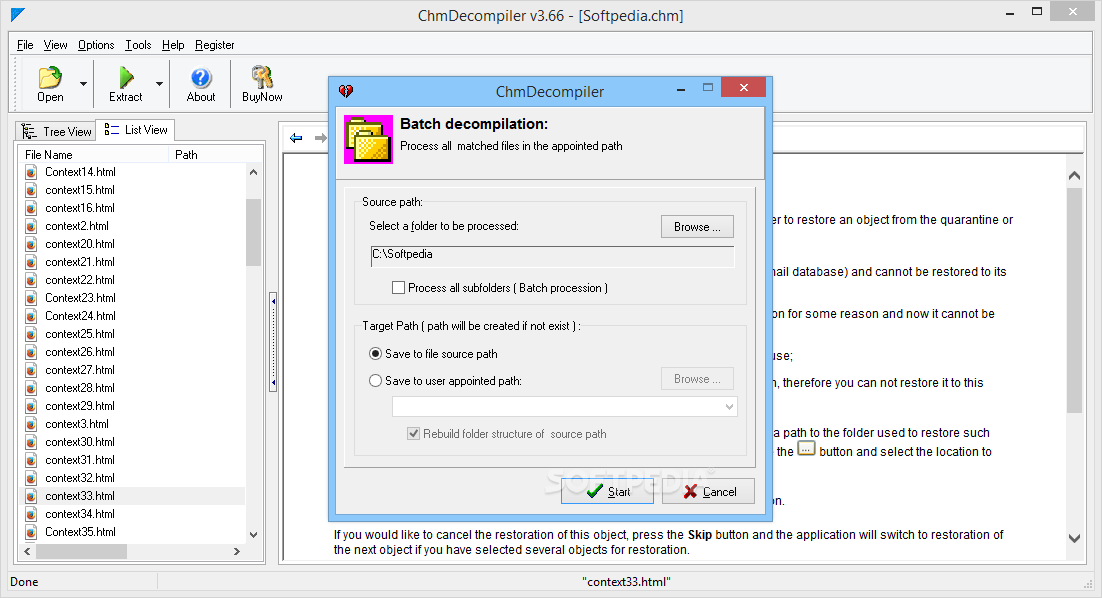Viewport: 1102px width, 598px height.
Task: Click the pane splitter collapse handle
Action: 273,342
